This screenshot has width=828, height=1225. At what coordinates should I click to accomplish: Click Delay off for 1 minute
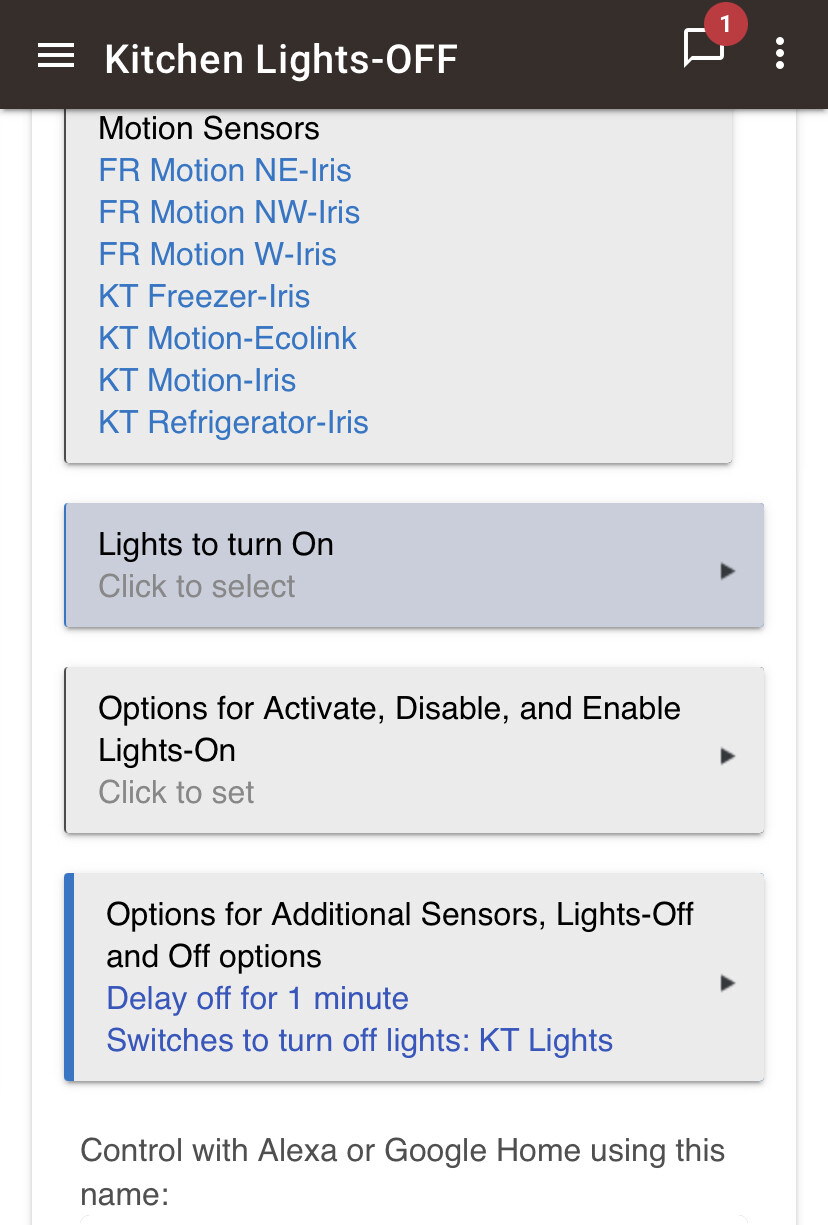coord(257,998)
